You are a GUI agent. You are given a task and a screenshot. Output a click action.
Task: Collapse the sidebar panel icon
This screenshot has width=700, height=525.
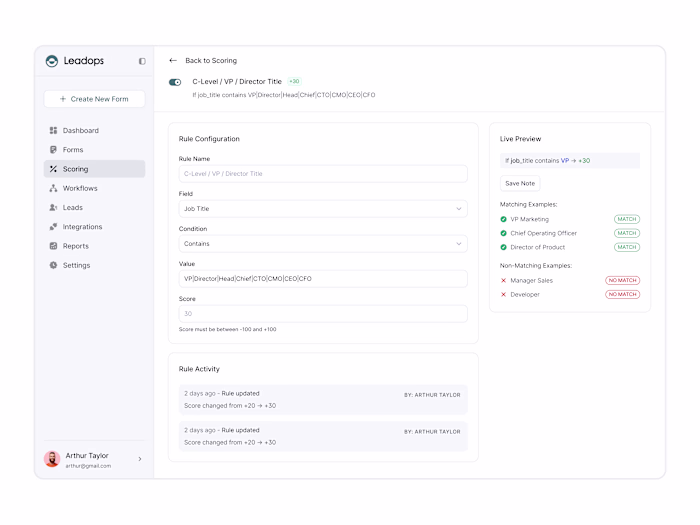pos(142,61)
